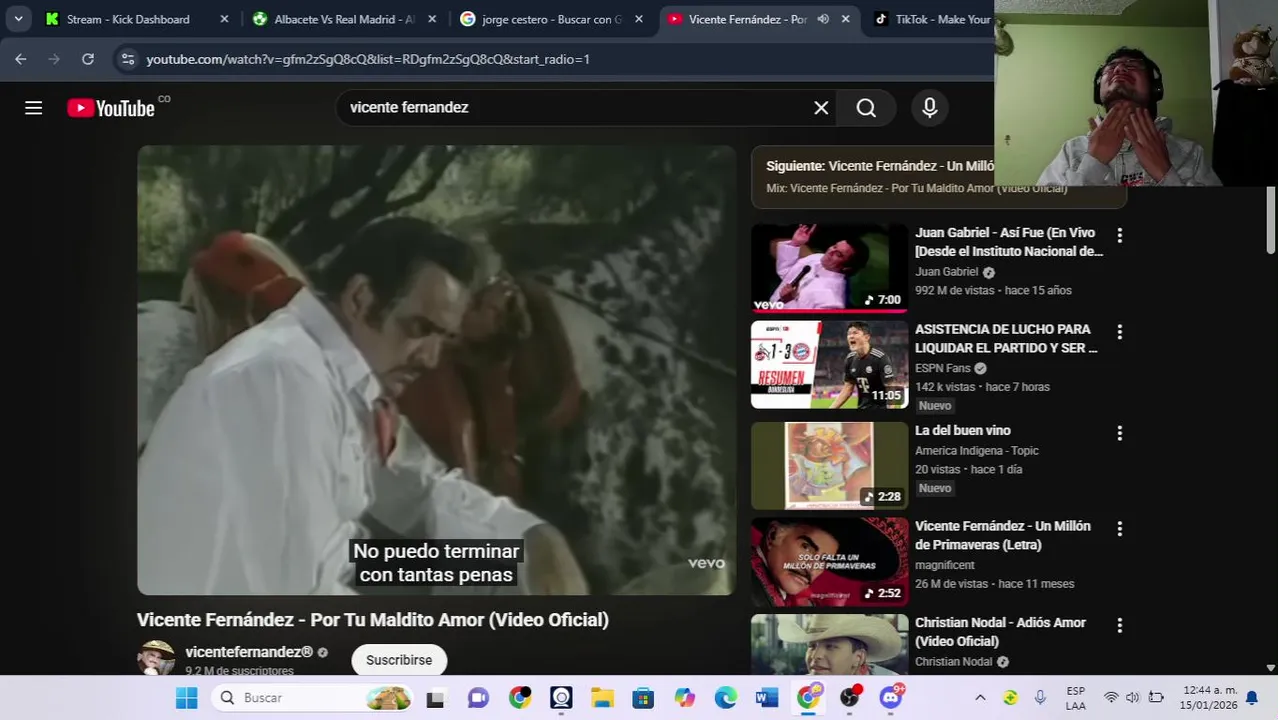
Task: Close the Vicente Fernández YouTube tab
Action: (845, 19)
